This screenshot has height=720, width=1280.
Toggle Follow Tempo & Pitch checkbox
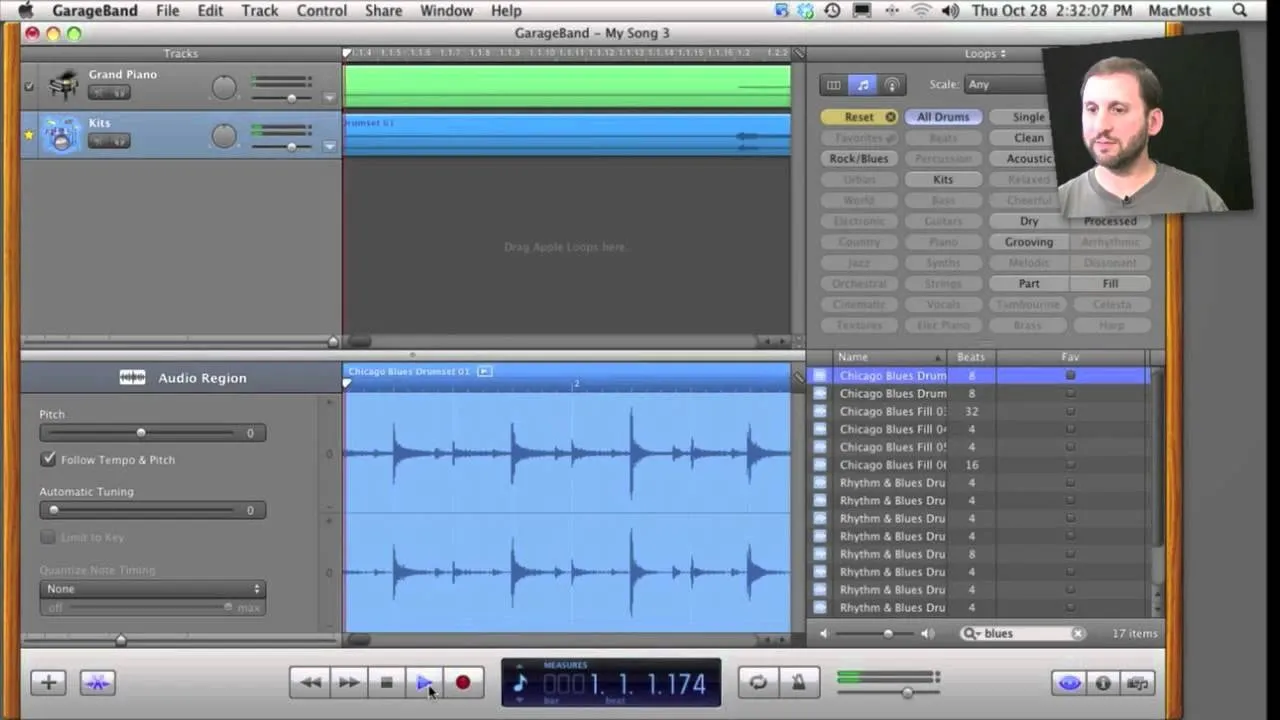click(48, 459)
